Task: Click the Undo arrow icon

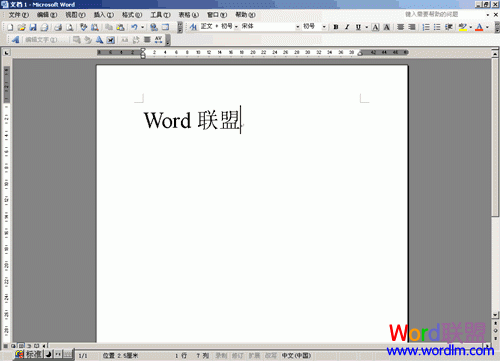Action: coord(134,27)
